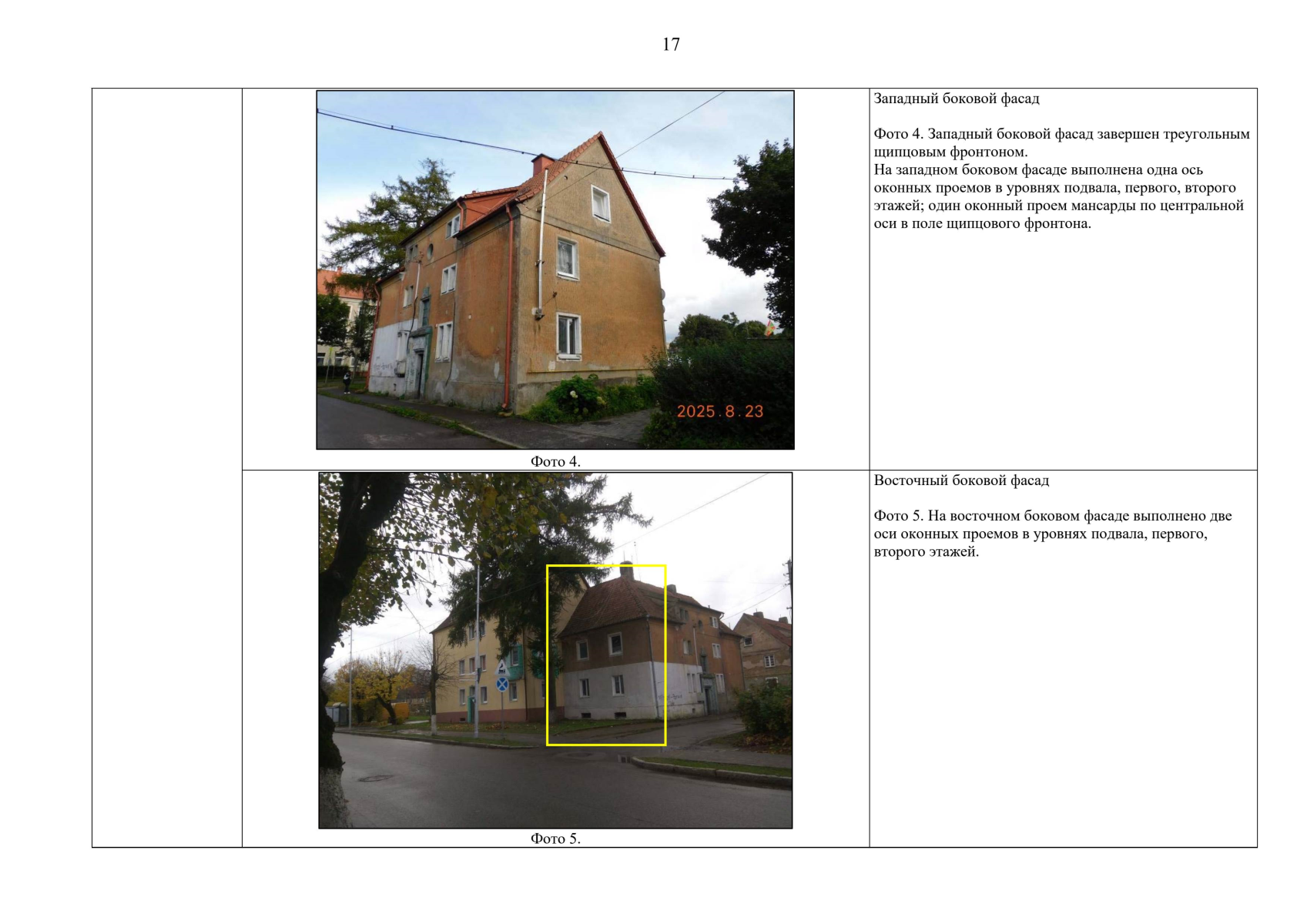Viewport: 1307px width, 924px height.
Task: Click the page number 17 at top
Action: tap(671, 45)
